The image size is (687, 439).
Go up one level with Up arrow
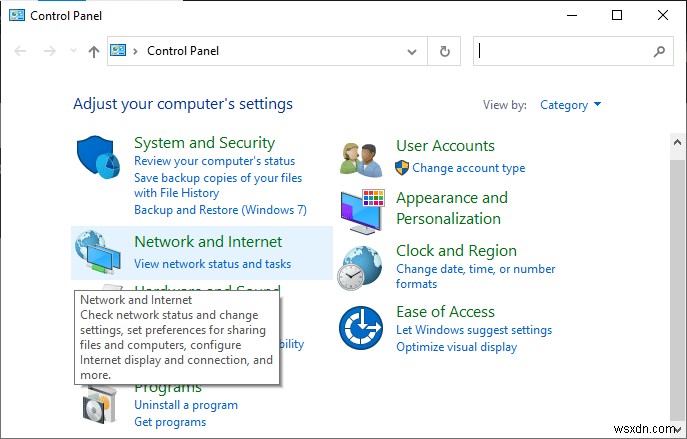coord(94,51)
